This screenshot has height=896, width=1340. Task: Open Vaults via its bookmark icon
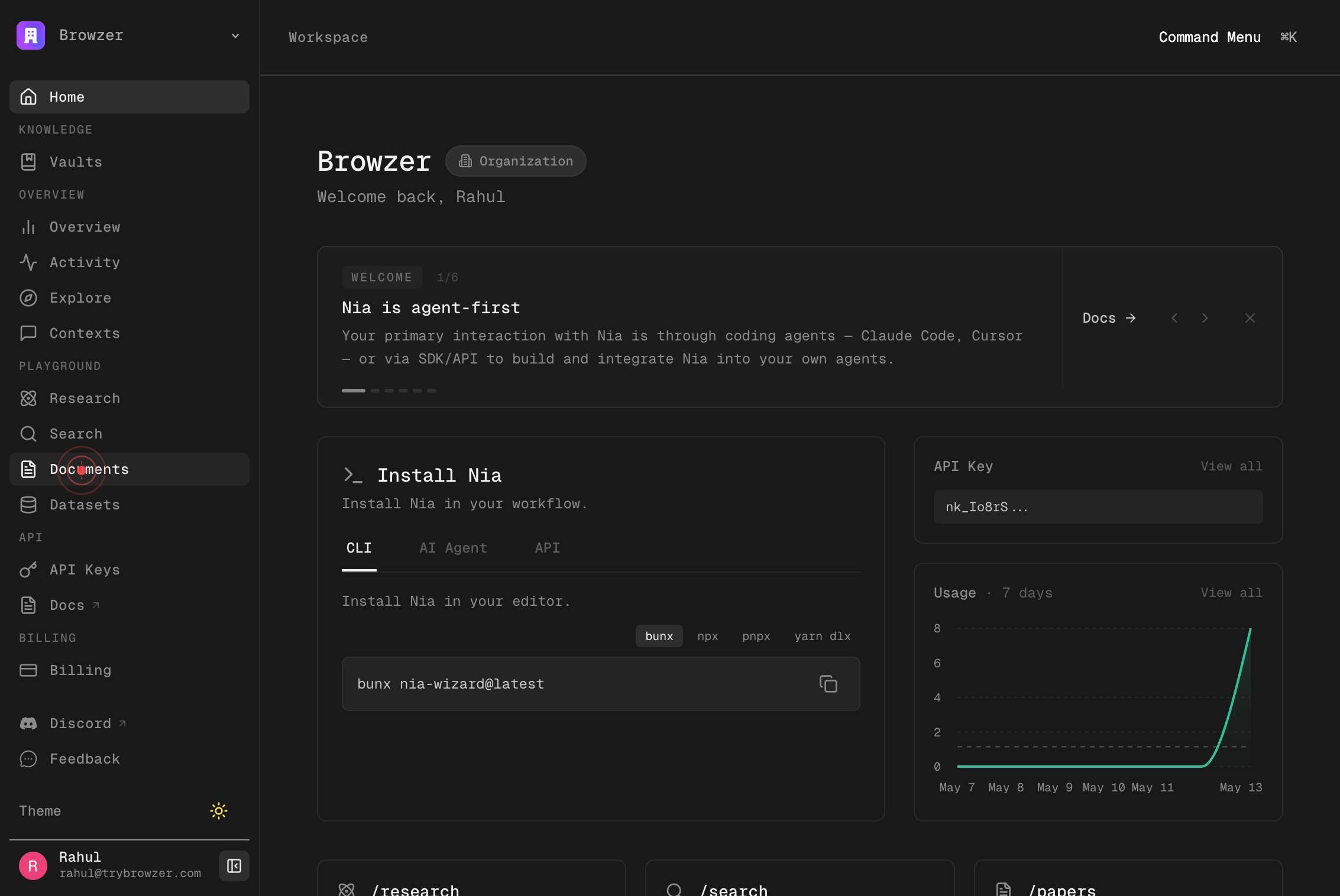pos(28,162)
